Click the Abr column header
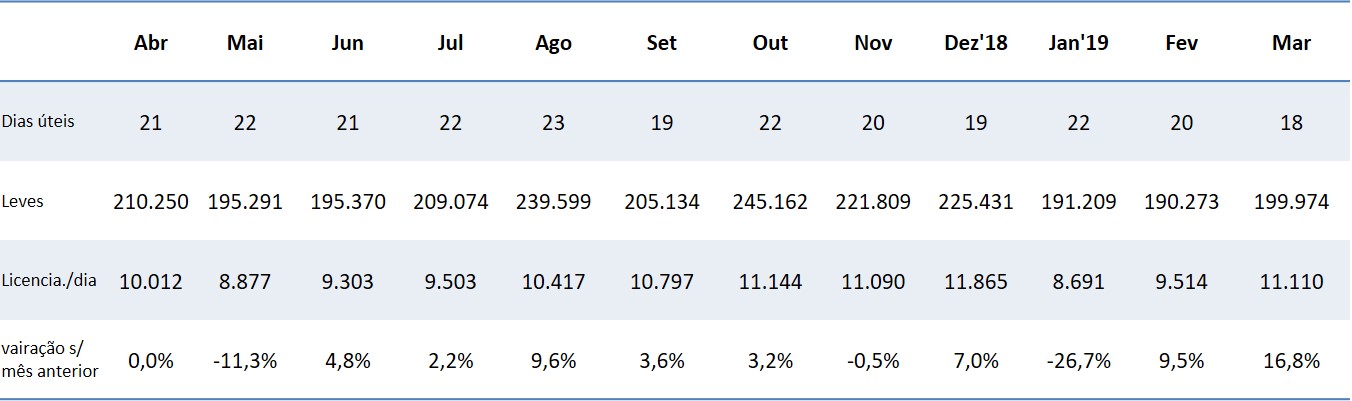This screenshot has height=401, width=1352. (150, 43)
